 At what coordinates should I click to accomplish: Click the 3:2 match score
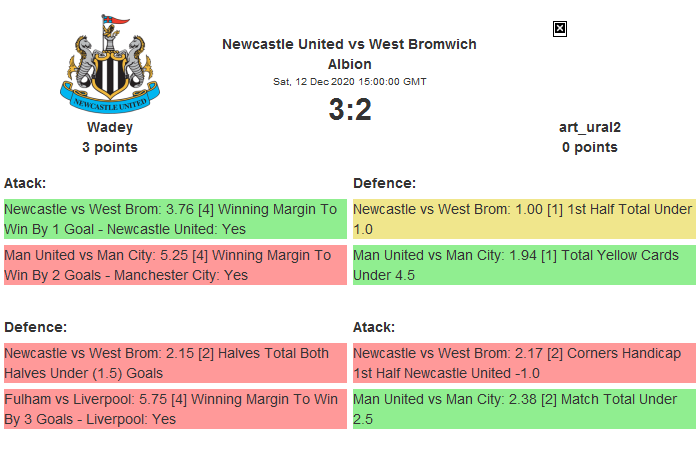coord(350,110)
